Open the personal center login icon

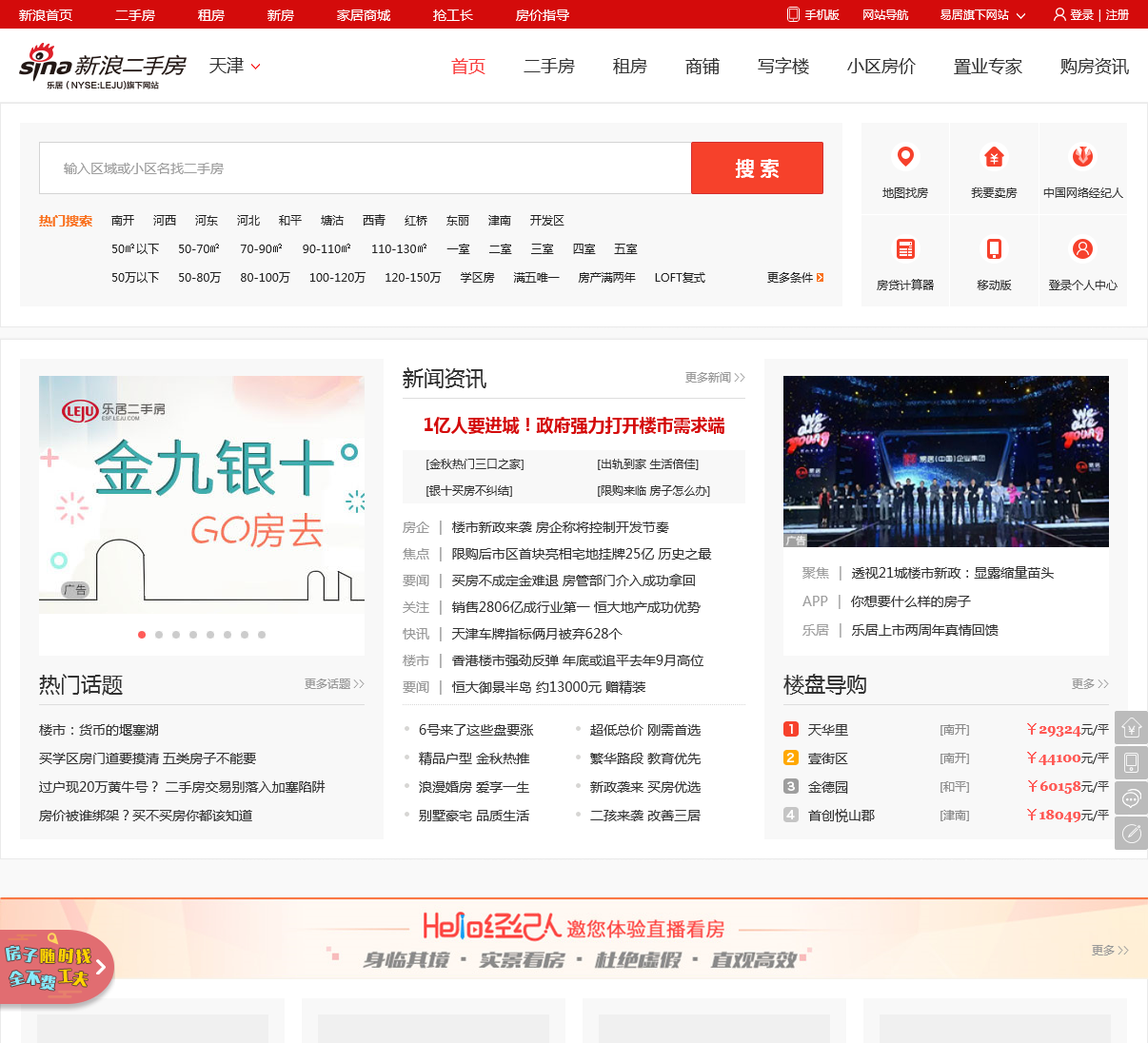1082,248
